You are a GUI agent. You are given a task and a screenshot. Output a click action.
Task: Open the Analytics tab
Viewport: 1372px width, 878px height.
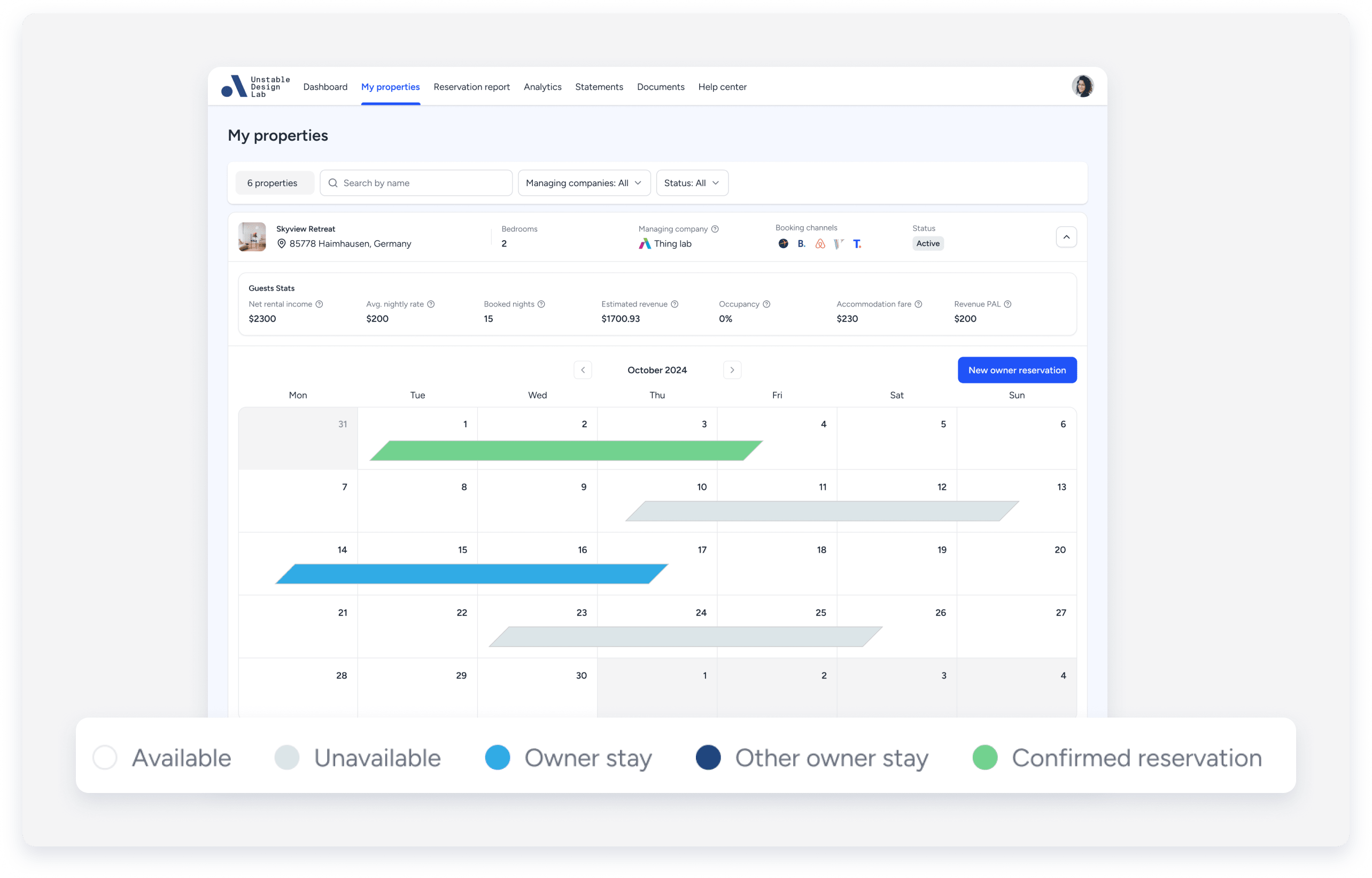tap(542, 87)
